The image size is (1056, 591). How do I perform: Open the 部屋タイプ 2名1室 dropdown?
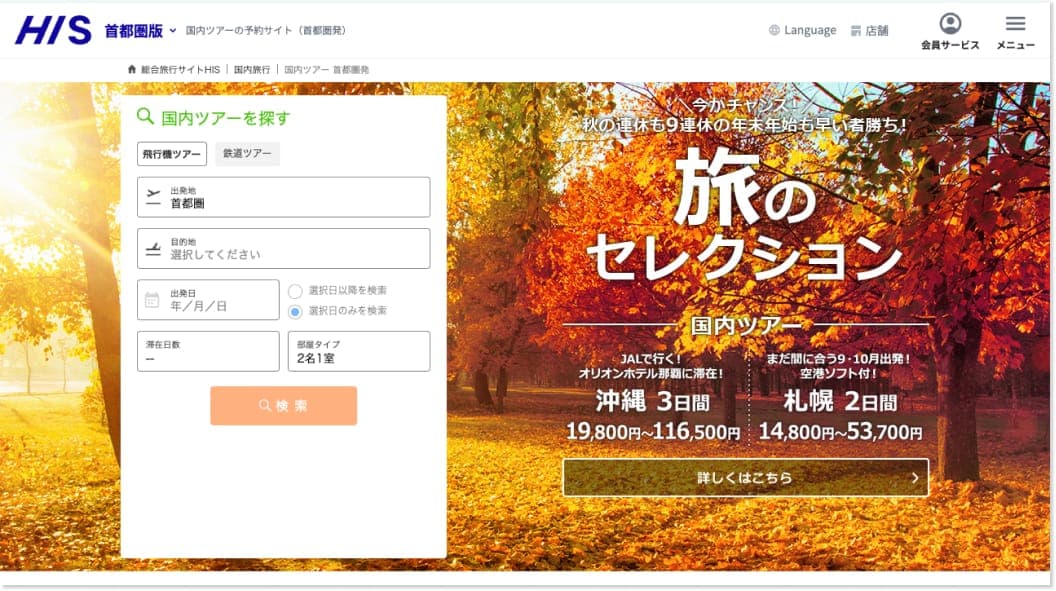pyautogui.click(x=359, y=351)
